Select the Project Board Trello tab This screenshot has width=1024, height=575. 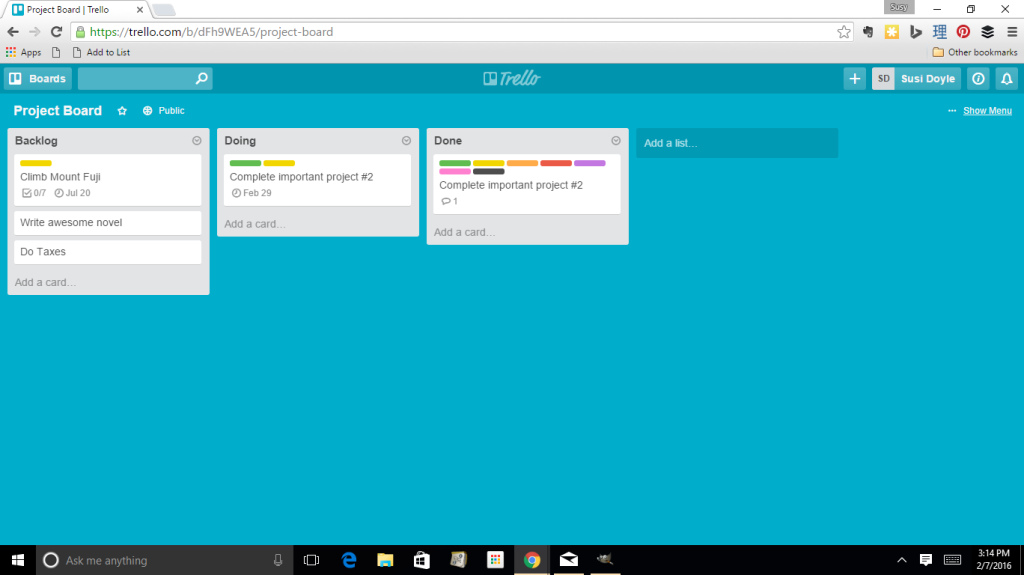[77, 10]
